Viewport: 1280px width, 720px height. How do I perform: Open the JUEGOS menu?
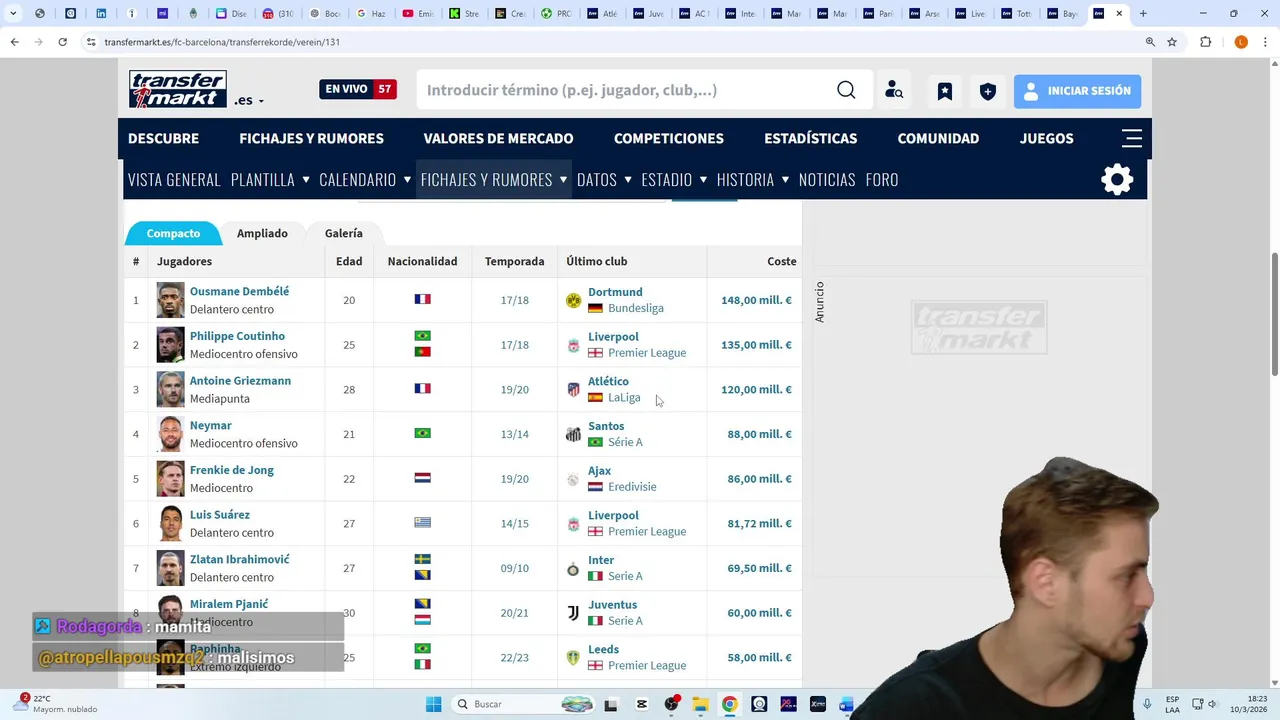click(1046, 138)
